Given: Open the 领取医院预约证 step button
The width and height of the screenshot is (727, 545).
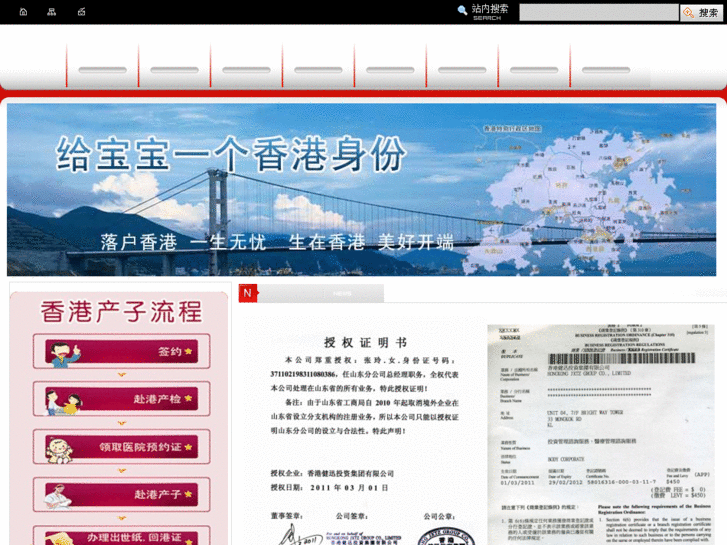Looking at the screenshot, I should coord(121,447).
